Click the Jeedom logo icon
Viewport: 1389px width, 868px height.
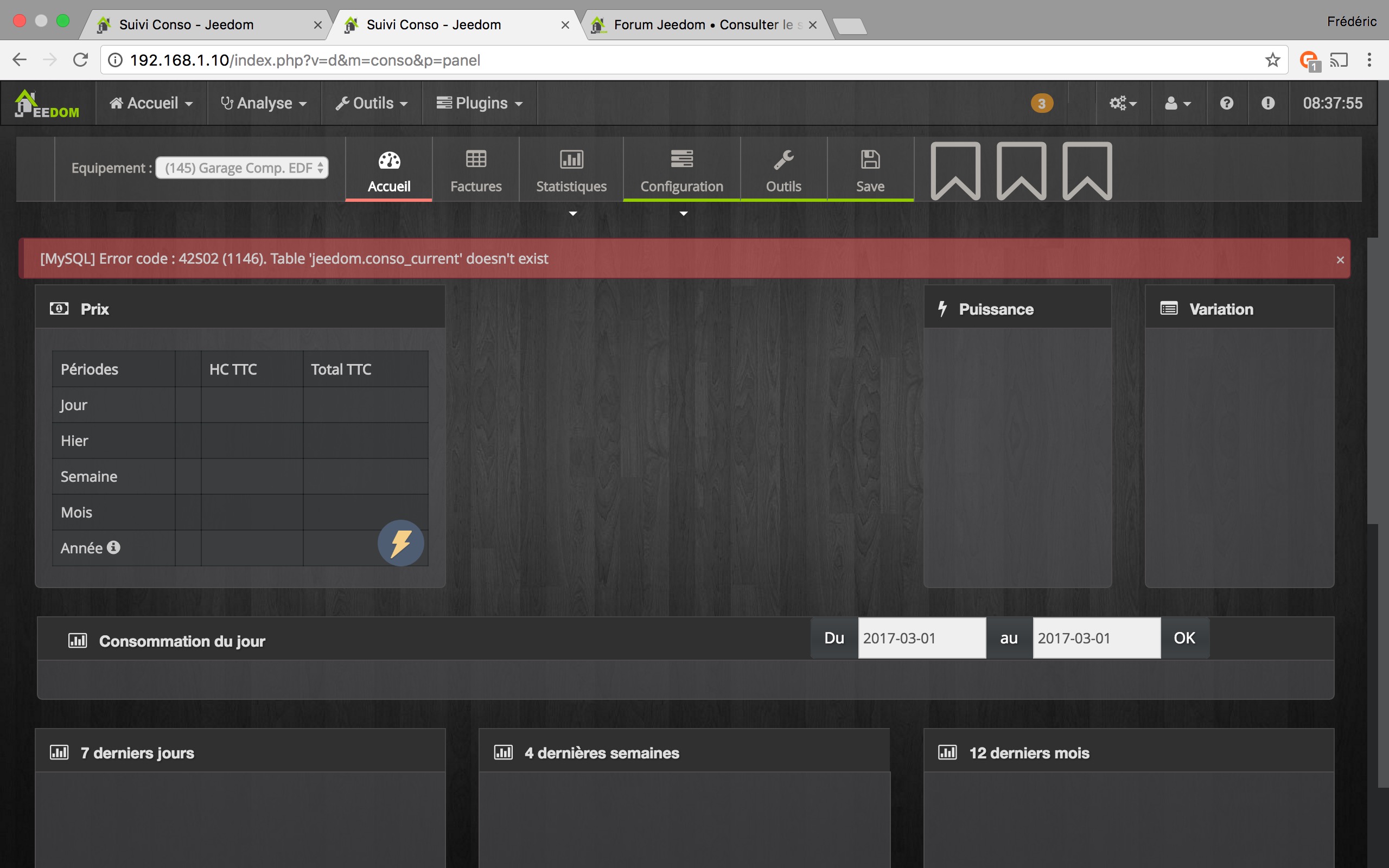click(47, 103)
